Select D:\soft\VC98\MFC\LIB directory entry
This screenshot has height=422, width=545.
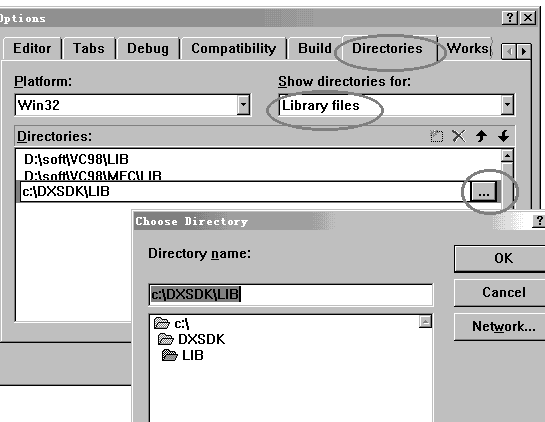coord(93,175)
